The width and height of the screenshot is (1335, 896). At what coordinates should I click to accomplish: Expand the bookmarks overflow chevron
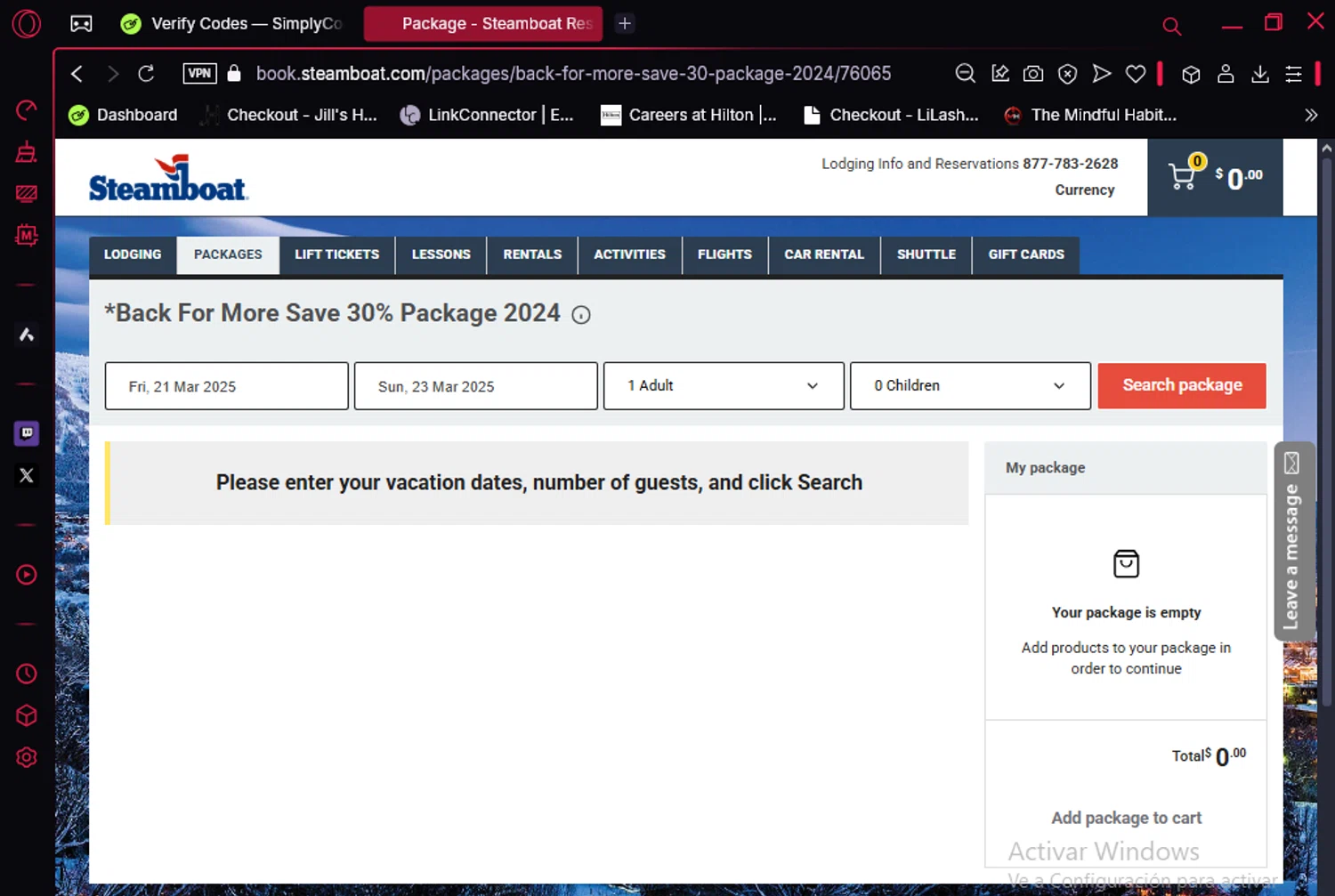pyautogui.click(x=1311, y=115)
